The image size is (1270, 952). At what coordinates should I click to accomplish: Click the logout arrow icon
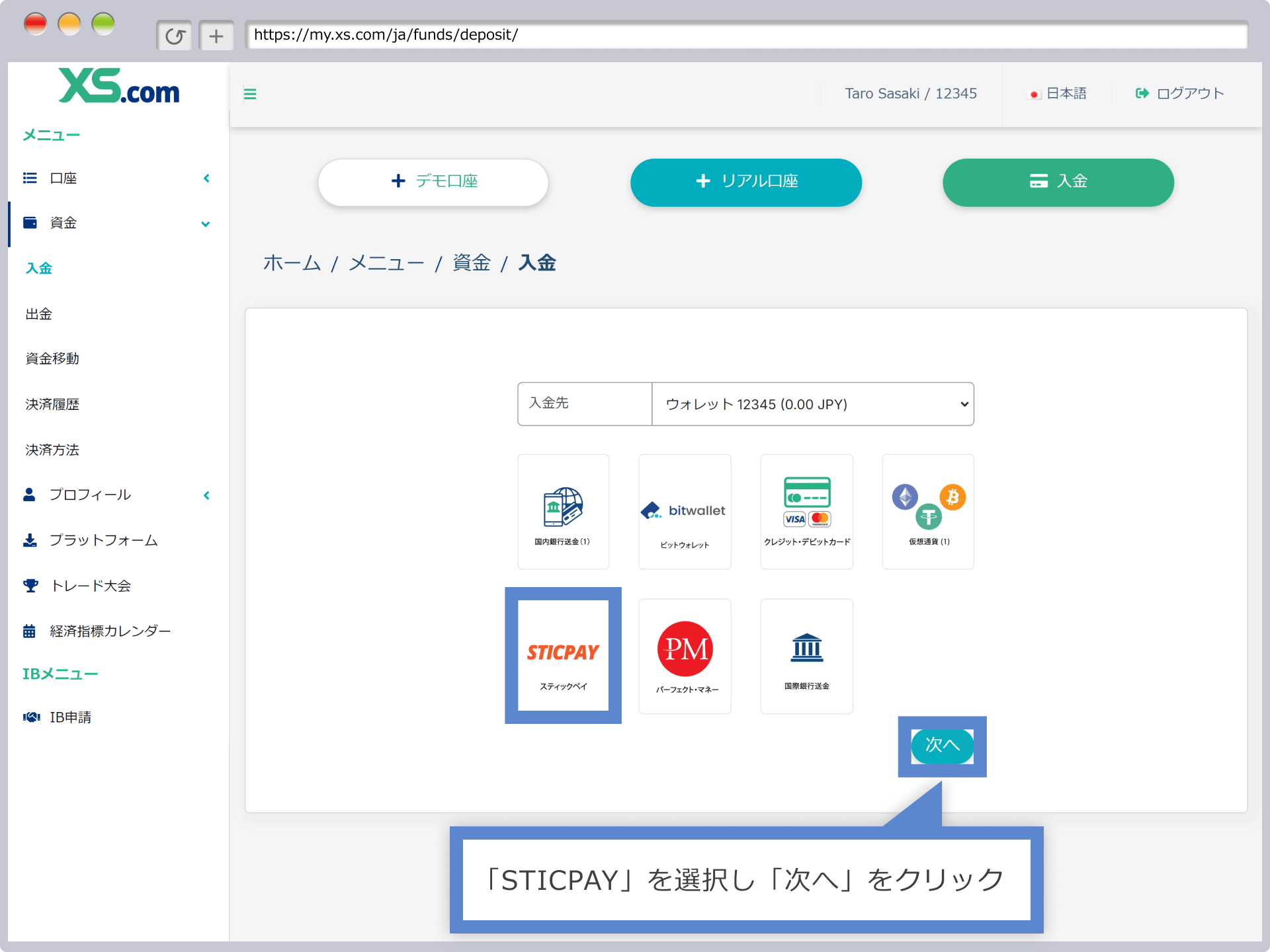pyautogui.click(x=1142, y=93)
